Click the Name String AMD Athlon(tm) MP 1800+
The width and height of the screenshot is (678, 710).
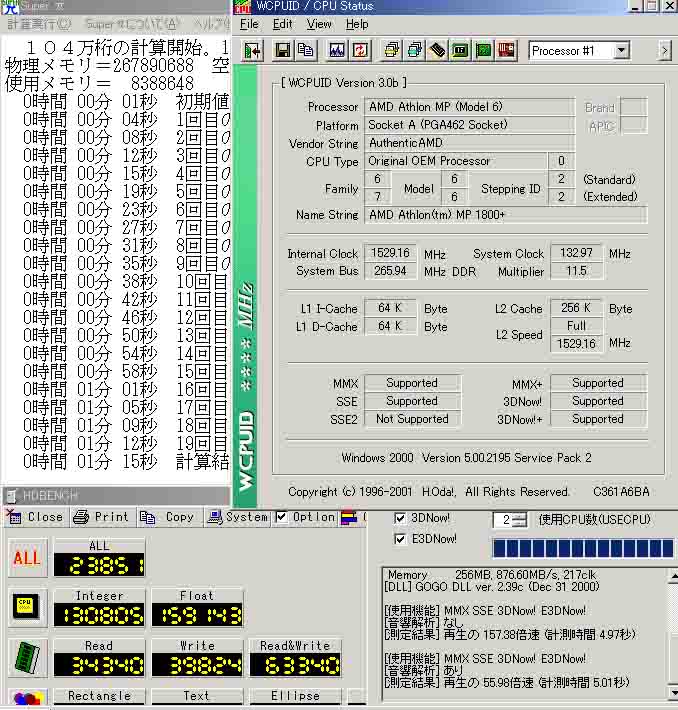[x=505, y=215]
